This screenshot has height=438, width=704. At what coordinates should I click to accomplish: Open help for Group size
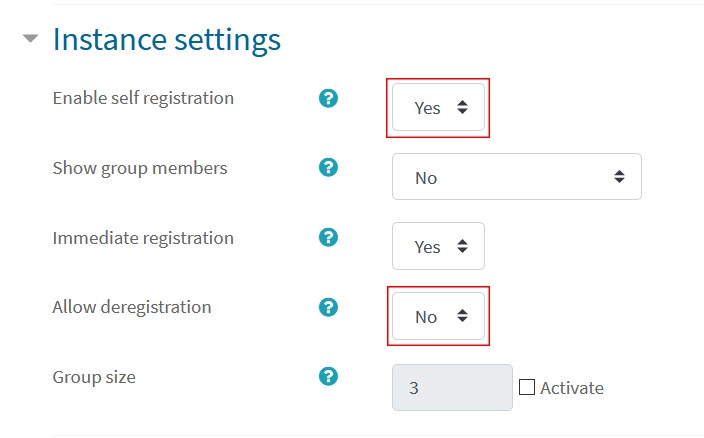[328, 377]
